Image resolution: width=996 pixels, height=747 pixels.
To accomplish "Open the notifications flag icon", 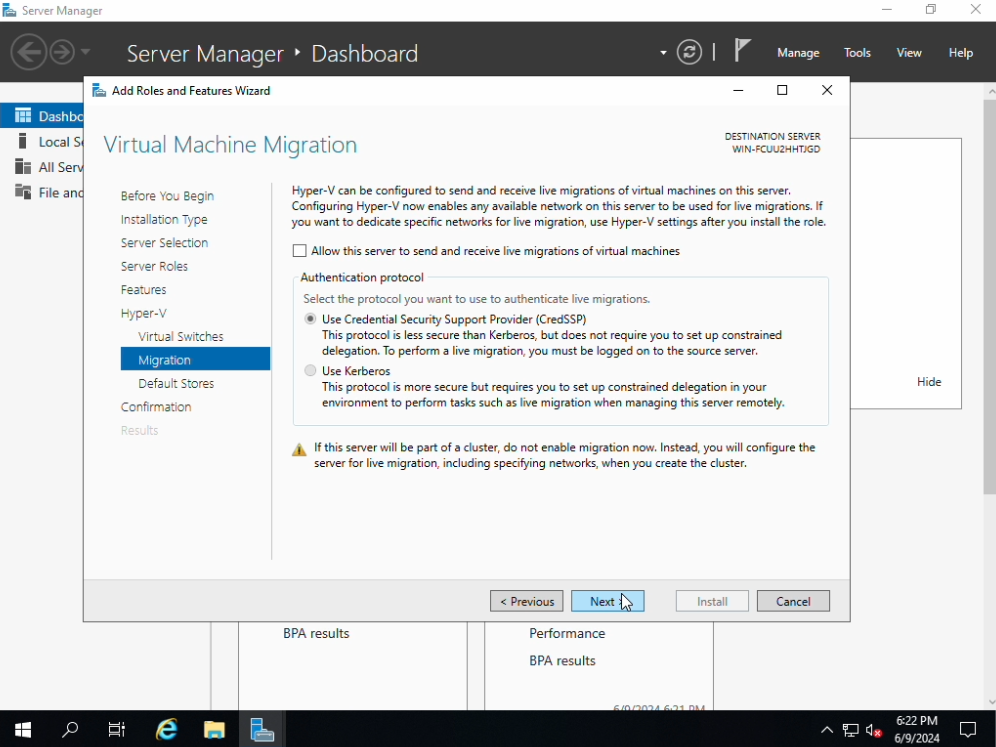I will coord(742,51).
